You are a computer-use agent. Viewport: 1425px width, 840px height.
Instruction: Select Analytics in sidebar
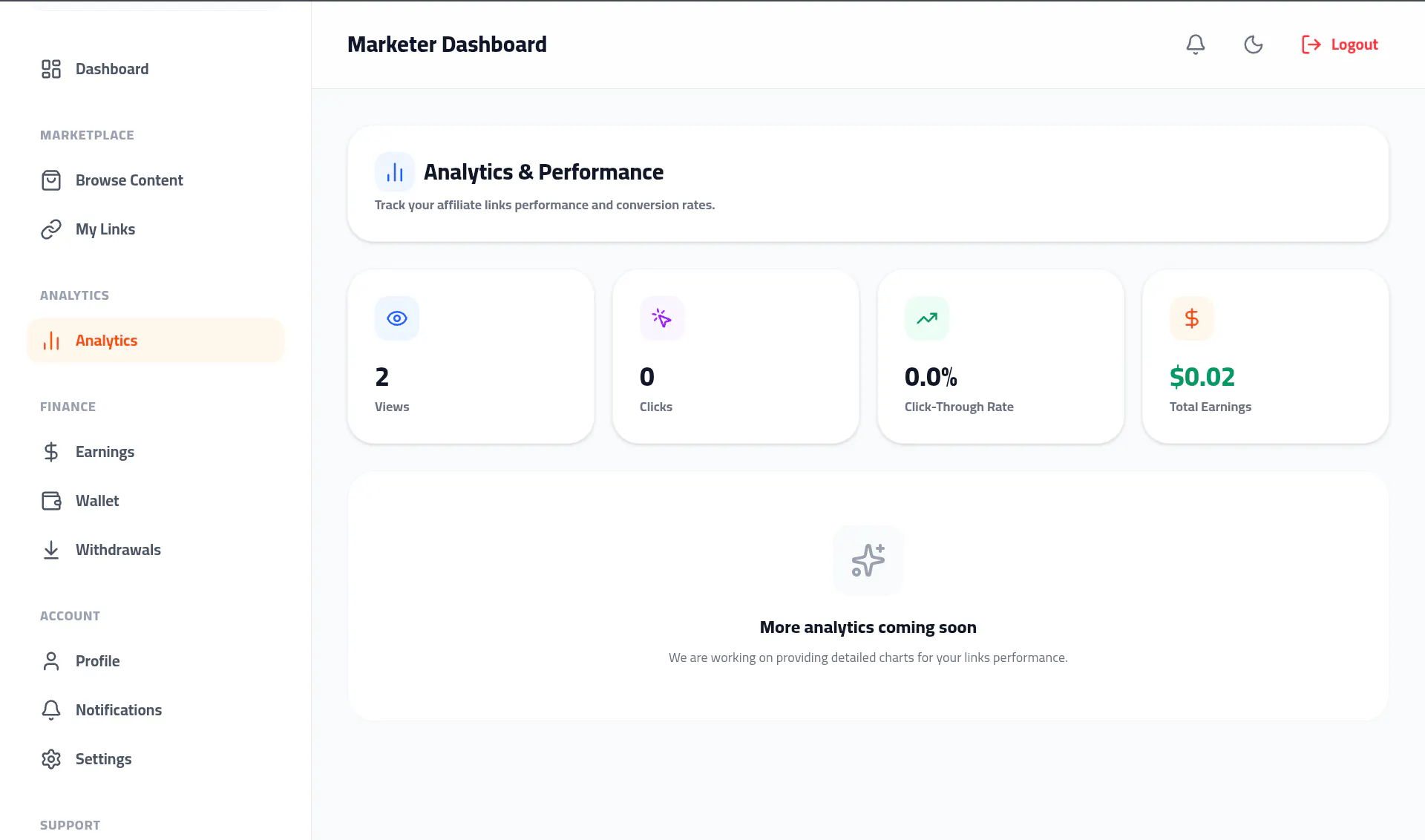(156, 341)
